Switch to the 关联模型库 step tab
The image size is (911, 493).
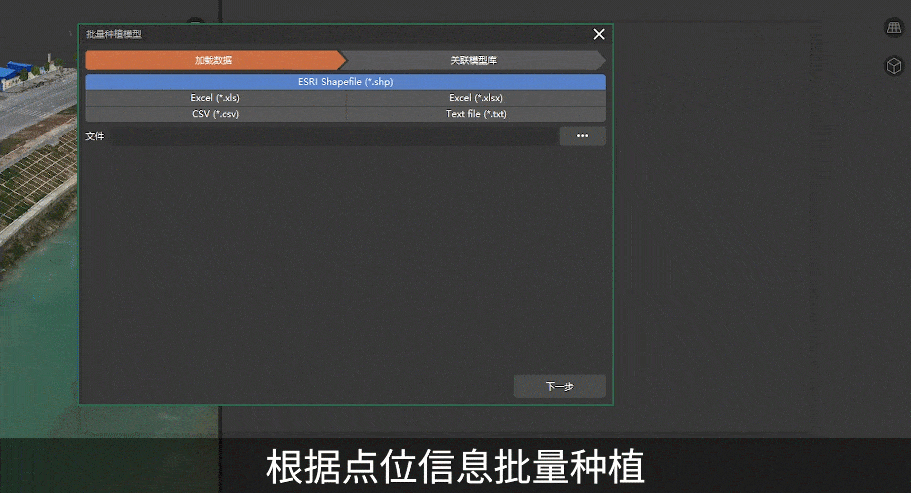point(473,60)
